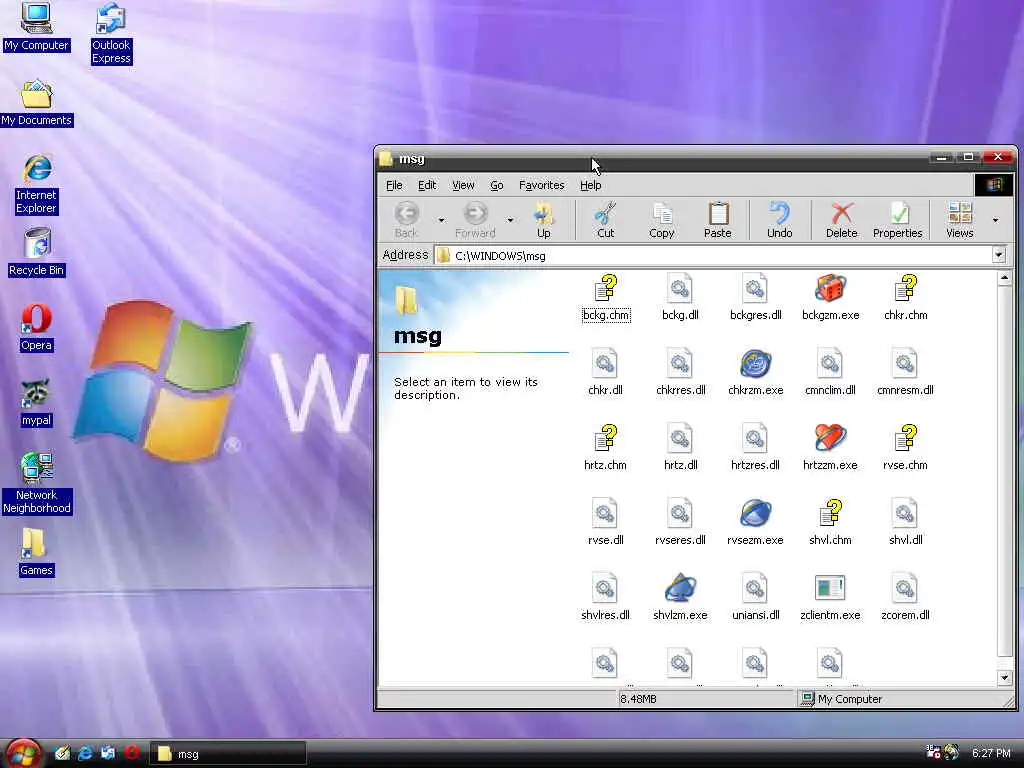Select the bckgzm.exe backgammon icon
Screen dimensions: 1024x768
pyautogui.click(x=830, y=298)
